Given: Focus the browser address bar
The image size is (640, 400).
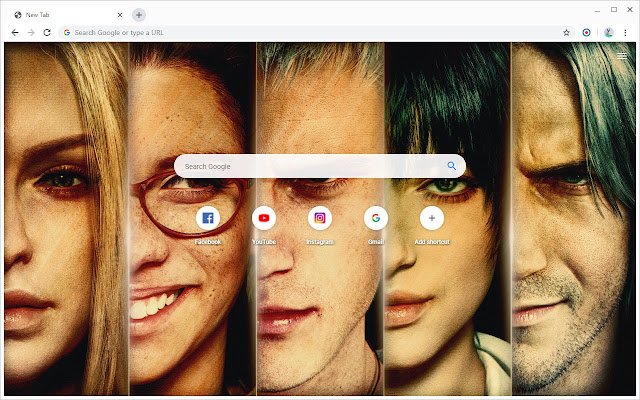Looking at the screenshot, I should point(317,33).
